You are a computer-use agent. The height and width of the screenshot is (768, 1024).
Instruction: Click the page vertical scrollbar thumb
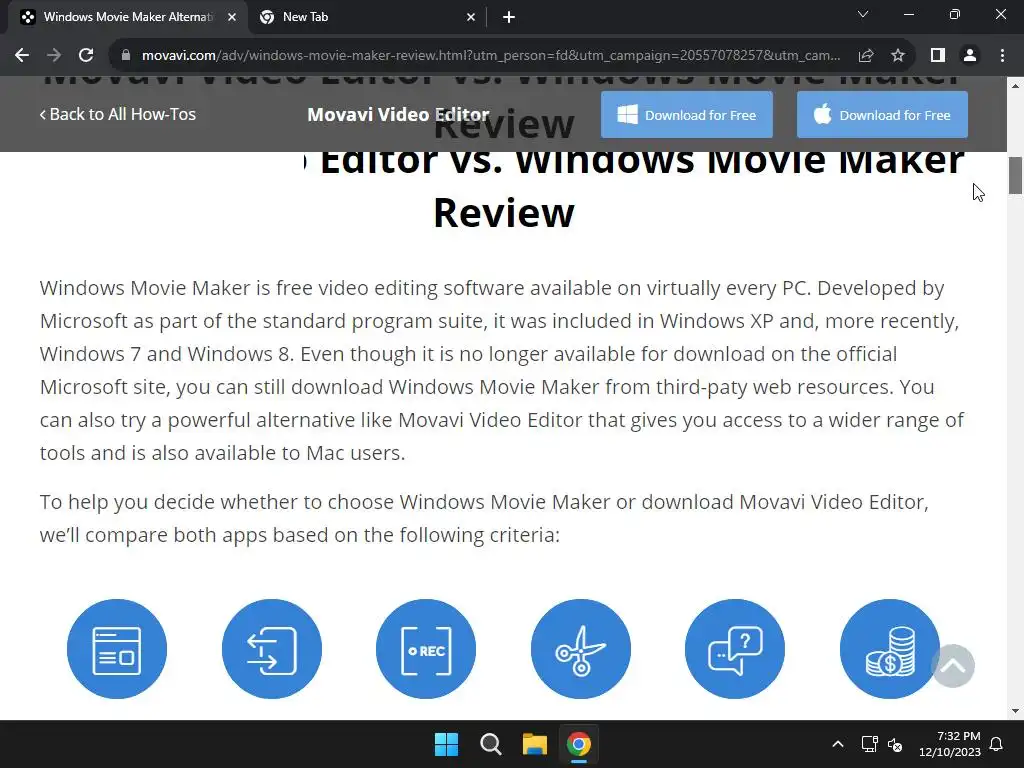(1015, 176)
